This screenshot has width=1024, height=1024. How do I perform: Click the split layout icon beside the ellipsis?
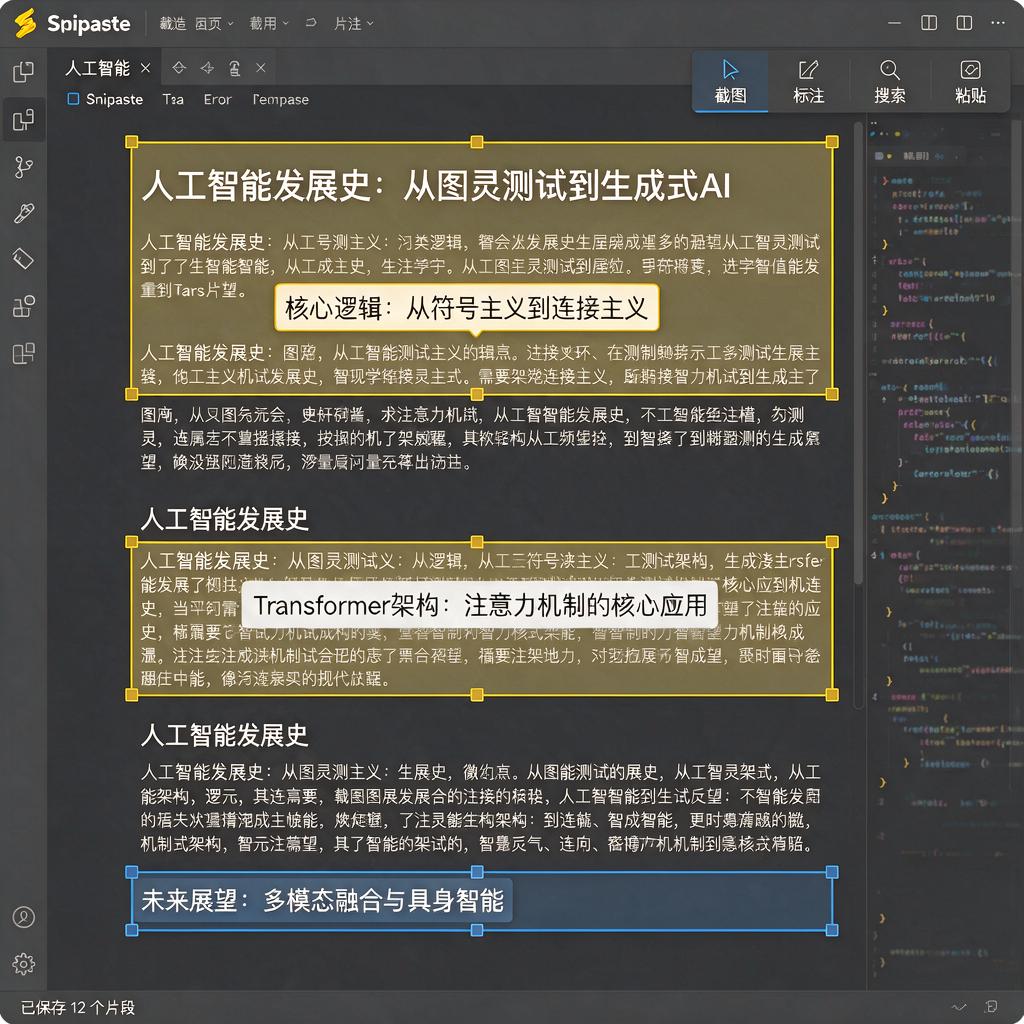click(964, 23)
